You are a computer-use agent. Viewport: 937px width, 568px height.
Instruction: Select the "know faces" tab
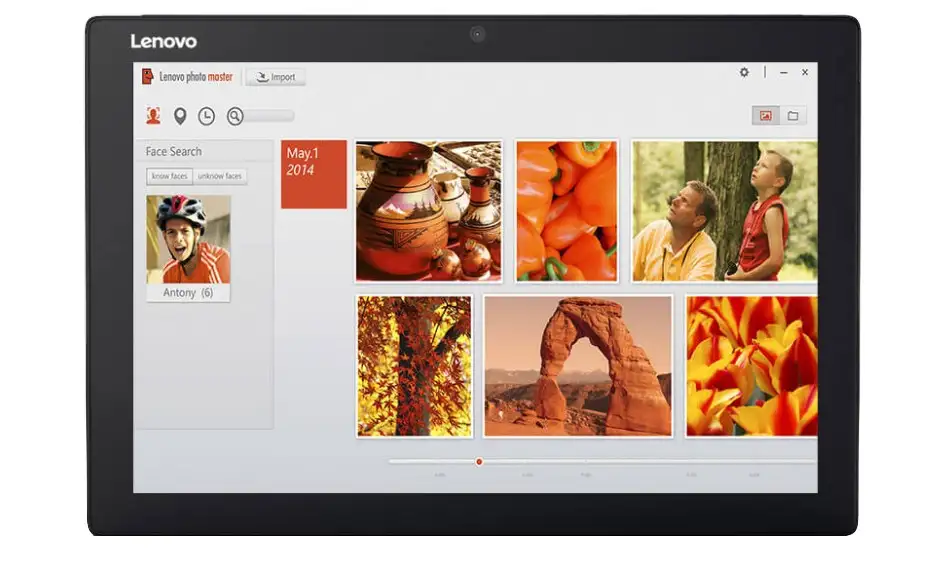point(169,177)
